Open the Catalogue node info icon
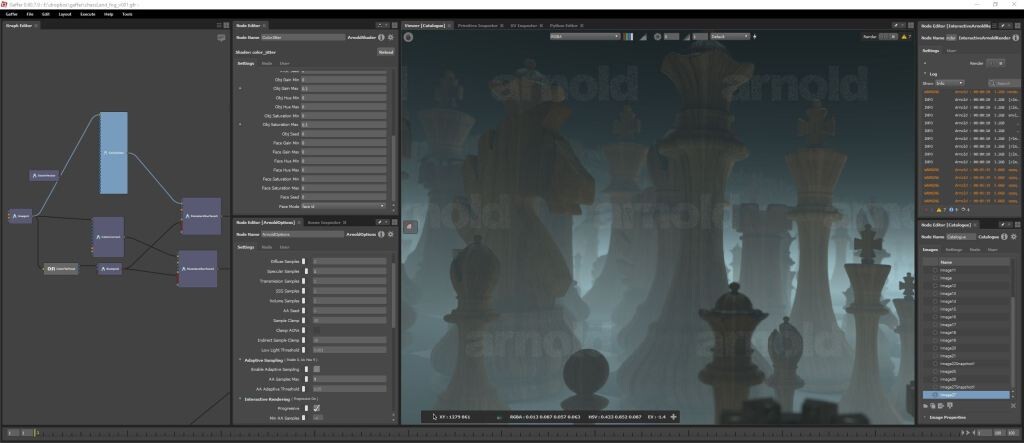The width and height of the screenshot is (1024, 443). 1004,237
